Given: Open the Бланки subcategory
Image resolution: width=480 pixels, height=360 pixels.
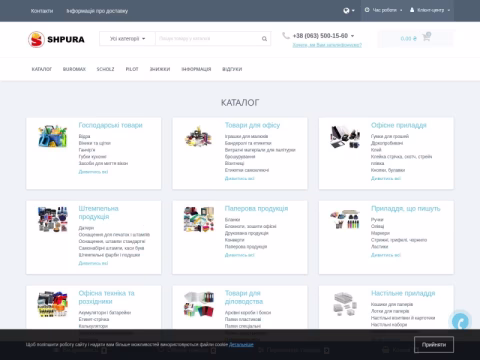Looking at the screenshot, I should pos(232,220).
